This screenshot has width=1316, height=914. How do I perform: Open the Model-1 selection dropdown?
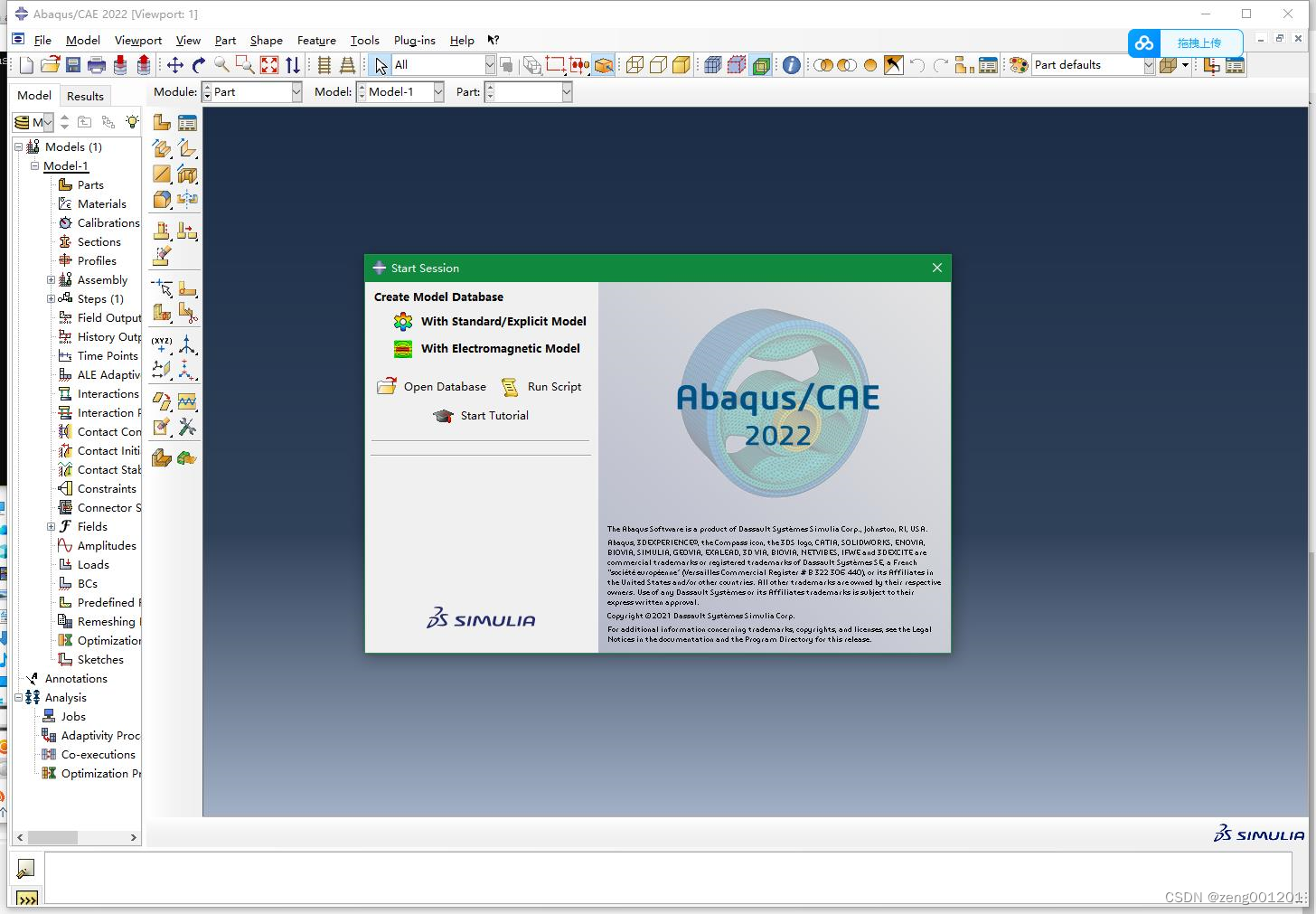coord(437,91)
